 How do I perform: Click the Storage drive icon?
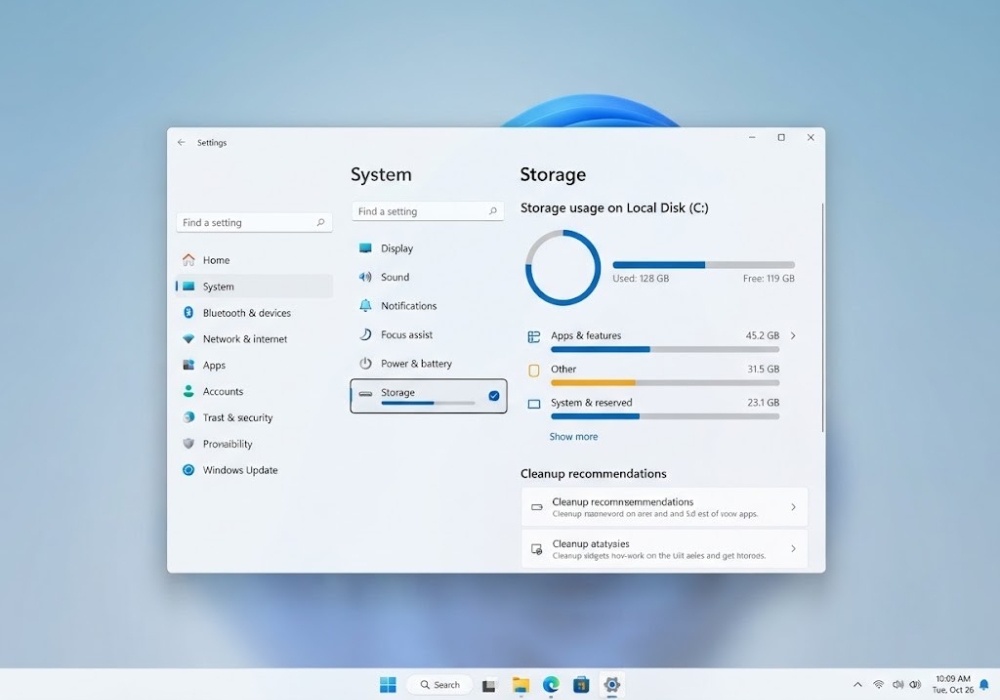tap(365, 393)
